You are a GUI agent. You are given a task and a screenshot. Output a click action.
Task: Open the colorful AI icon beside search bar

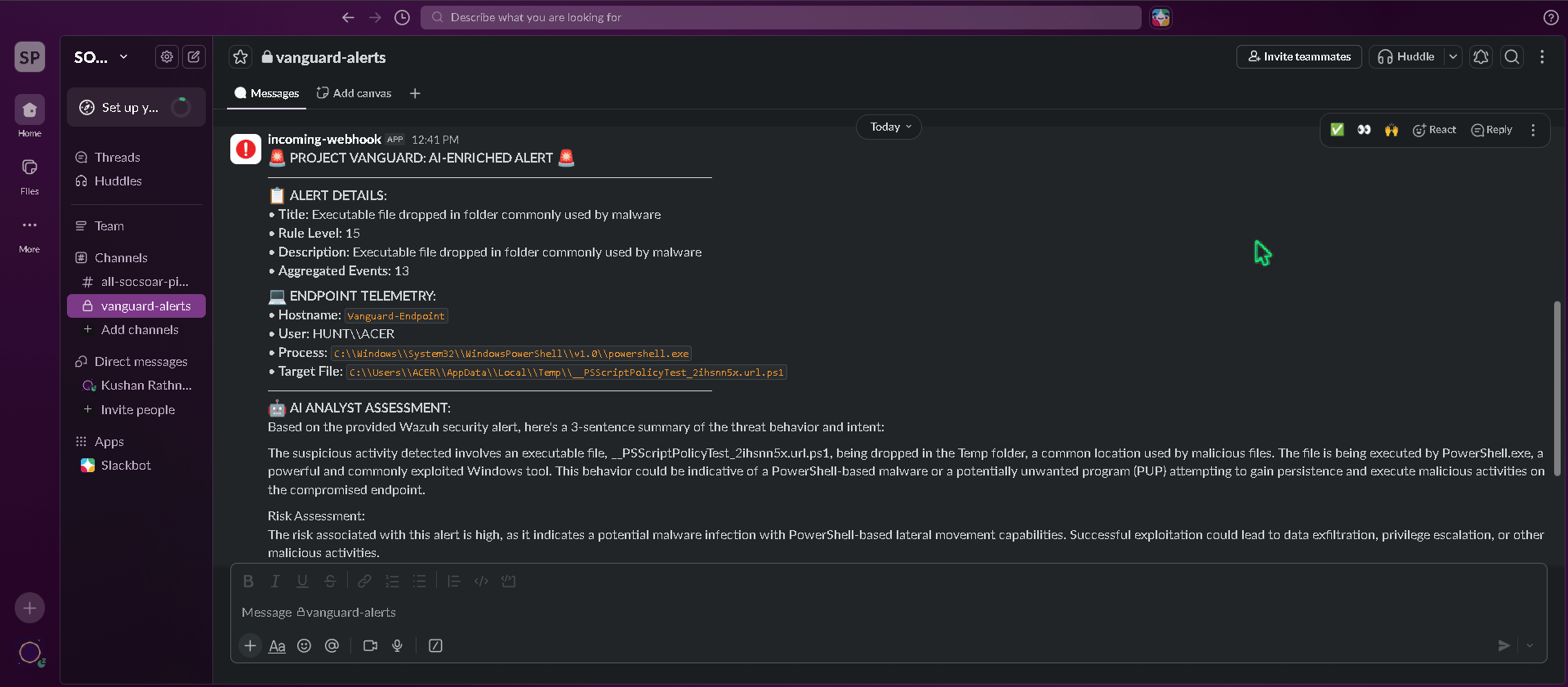pos(1160,17)
